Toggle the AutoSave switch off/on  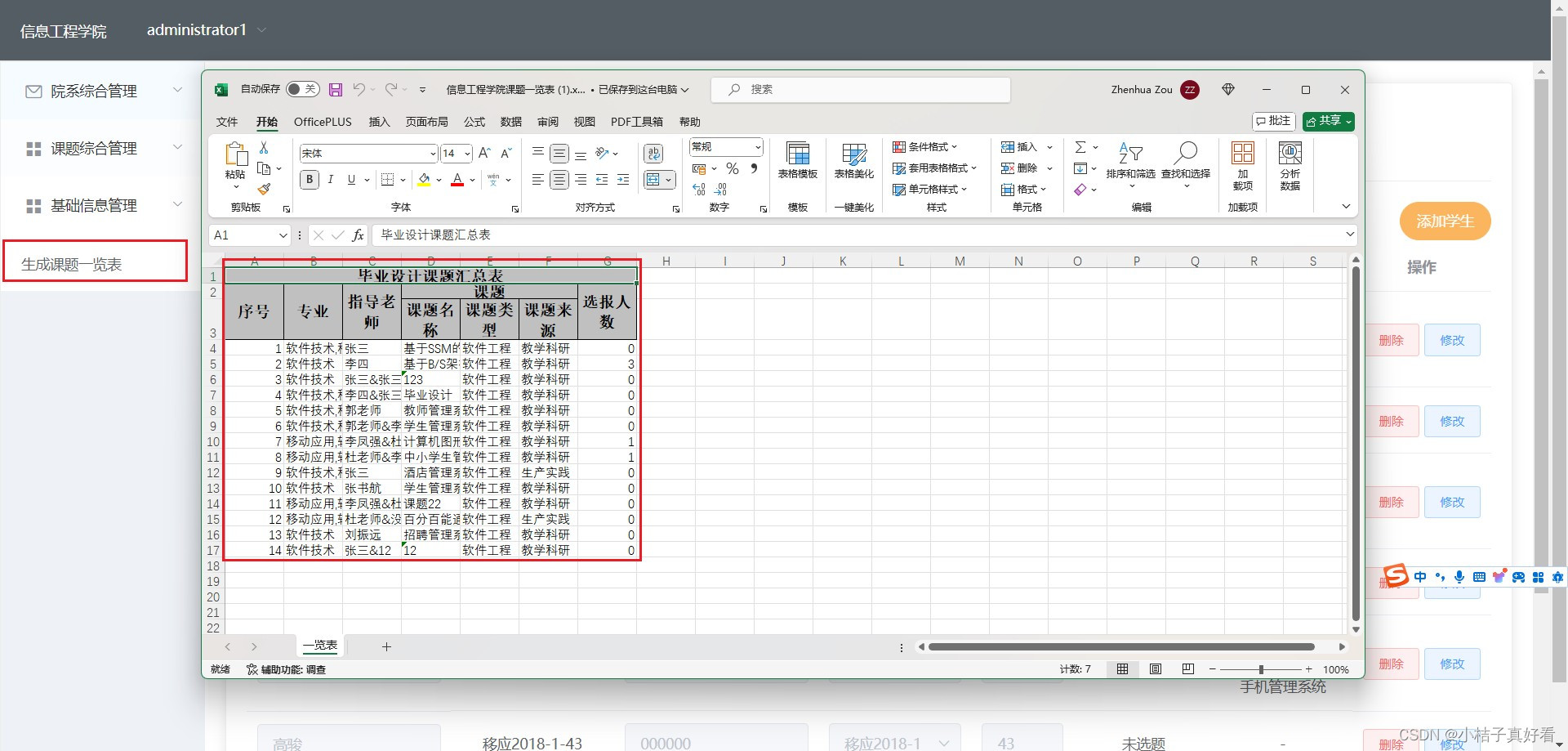[x=302, y=89]
